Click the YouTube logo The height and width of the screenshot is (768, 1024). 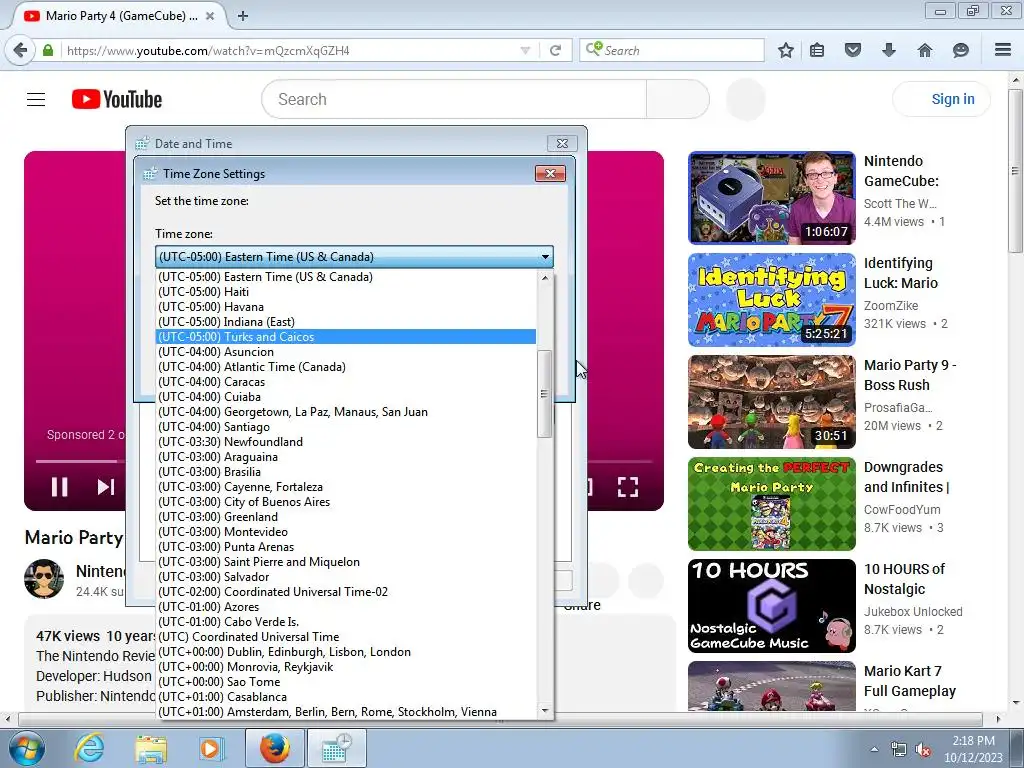tap(117, 99)
